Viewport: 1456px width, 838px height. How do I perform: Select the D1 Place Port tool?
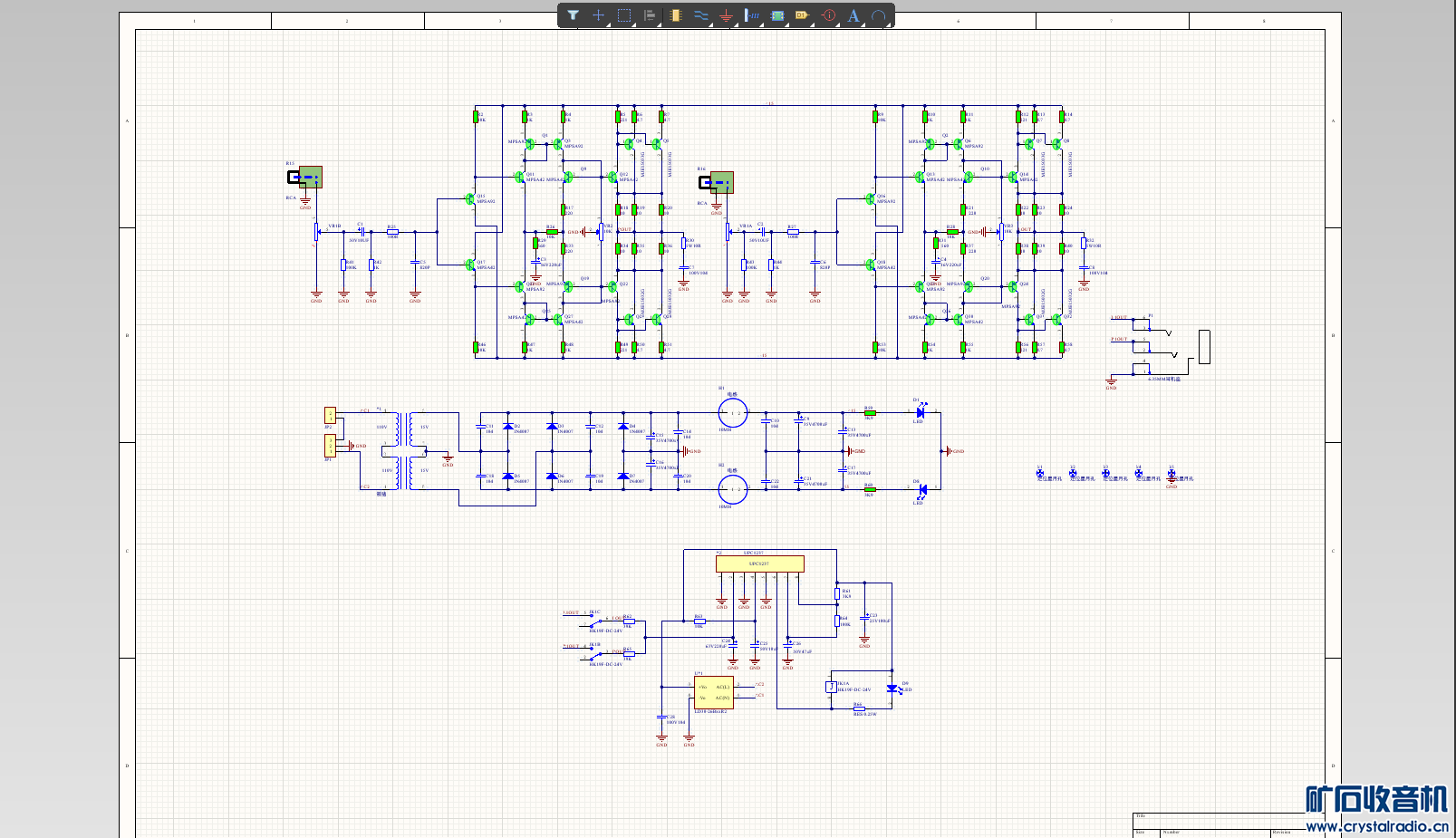pyautogui.click(x=802, y=15)
